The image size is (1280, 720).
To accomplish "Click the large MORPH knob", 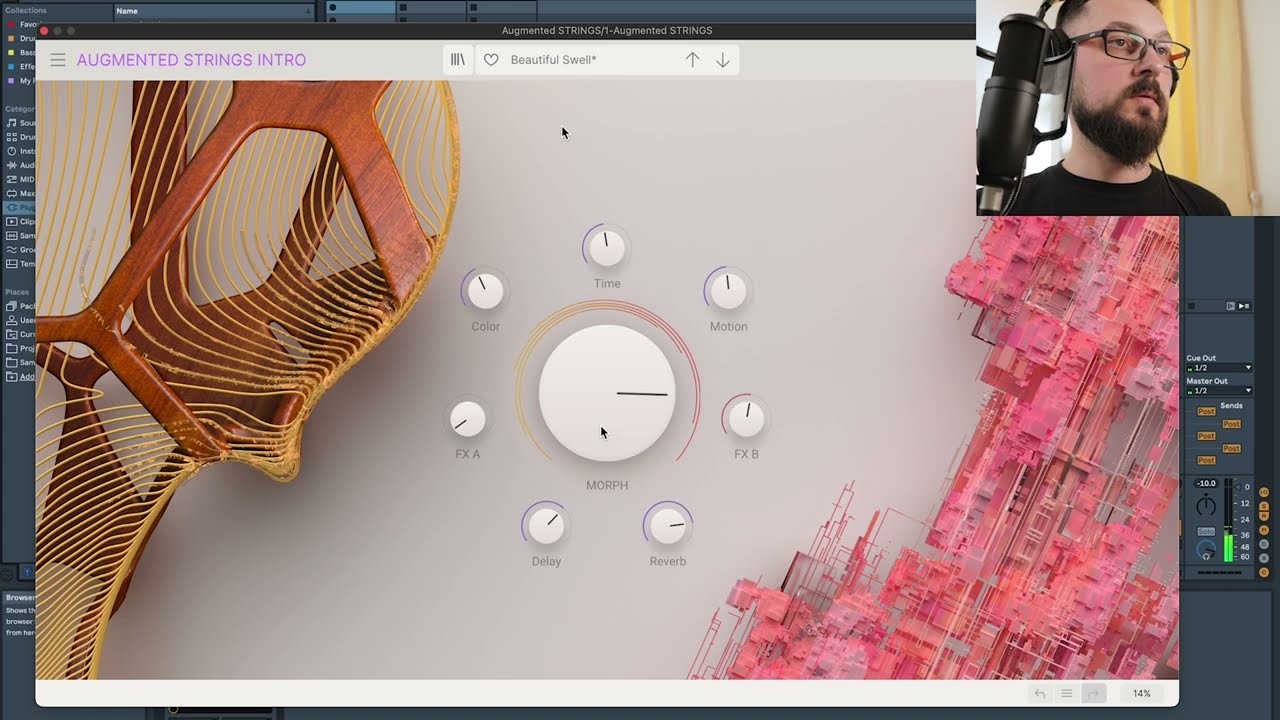I will (607, 393).
